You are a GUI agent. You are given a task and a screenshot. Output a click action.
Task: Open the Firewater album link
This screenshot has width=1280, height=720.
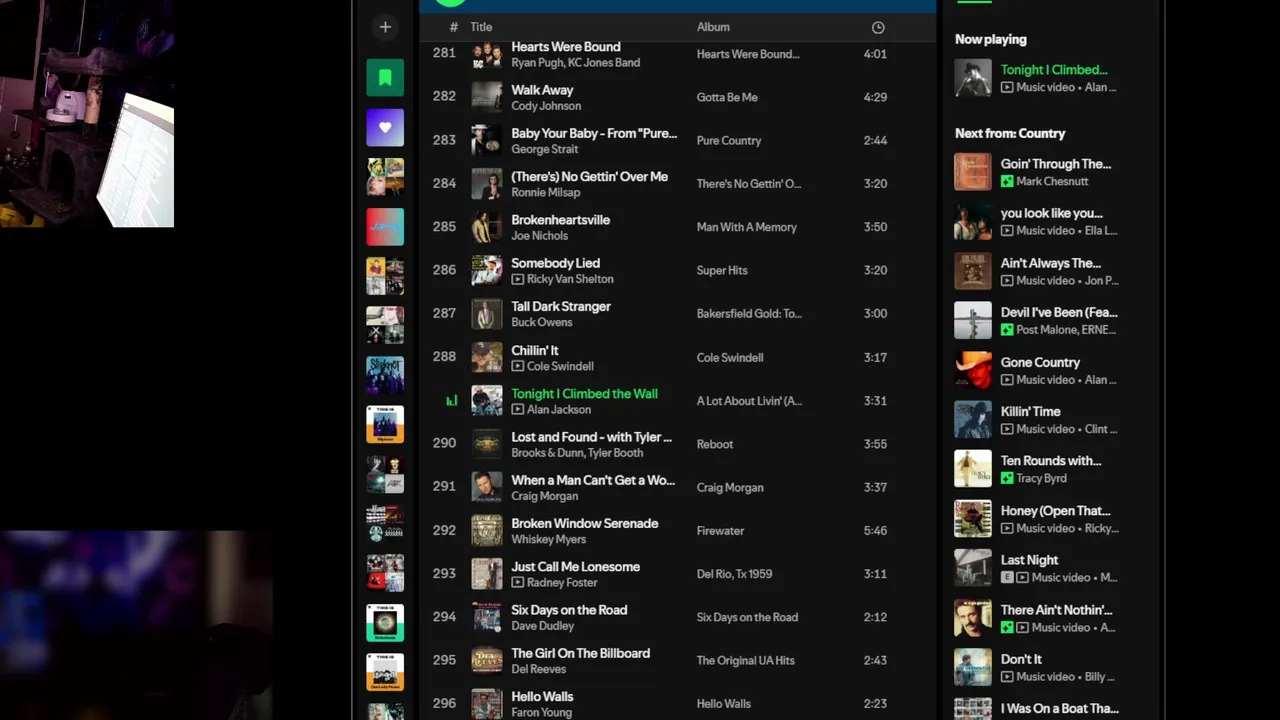point(721,531)
